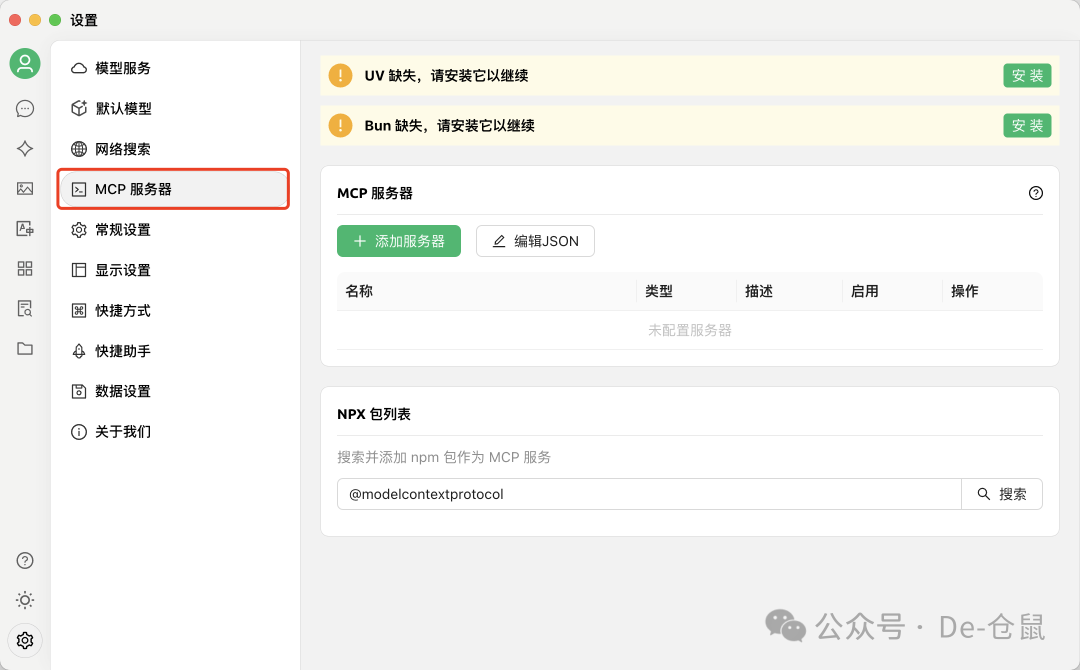
Task: Click the MCP 服务器 help question-mark icon
Action: click(x=1036, y=192)
